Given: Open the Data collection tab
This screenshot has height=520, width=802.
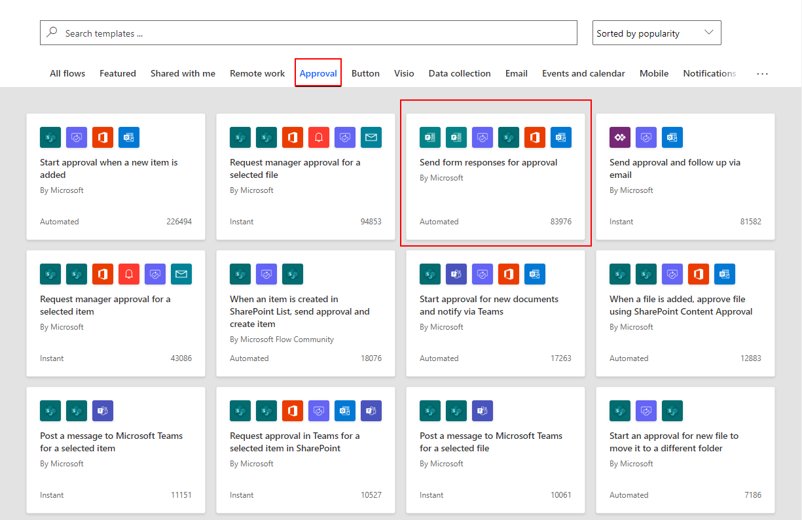Looking at the screenshot, I should [459, 74].
